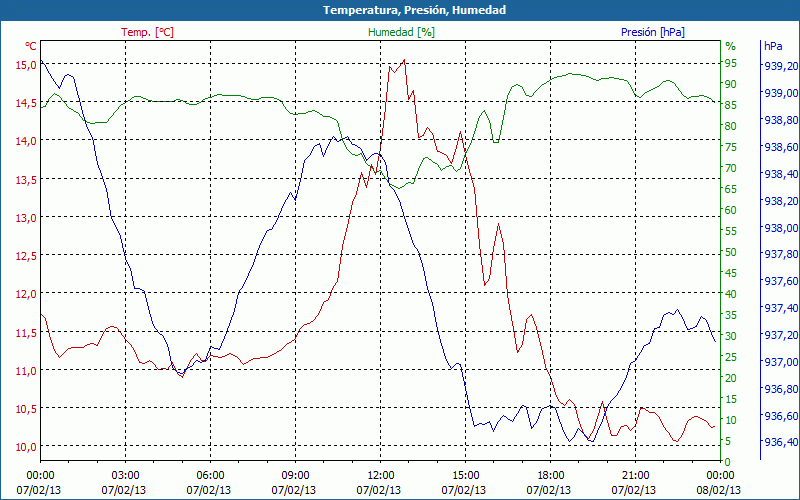800x500 pixels.
Task: Click the 12,0 temperature axis value
Action: click(x=27, y=294)
